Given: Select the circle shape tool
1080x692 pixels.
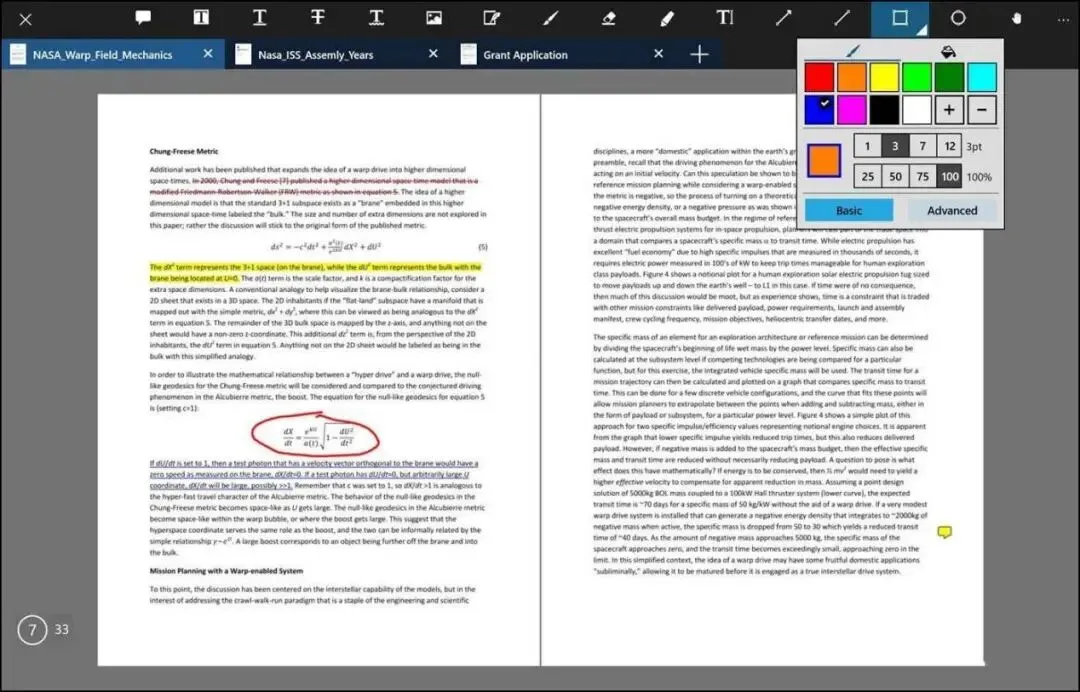Looking at the screenshot, I should [958, 18].
